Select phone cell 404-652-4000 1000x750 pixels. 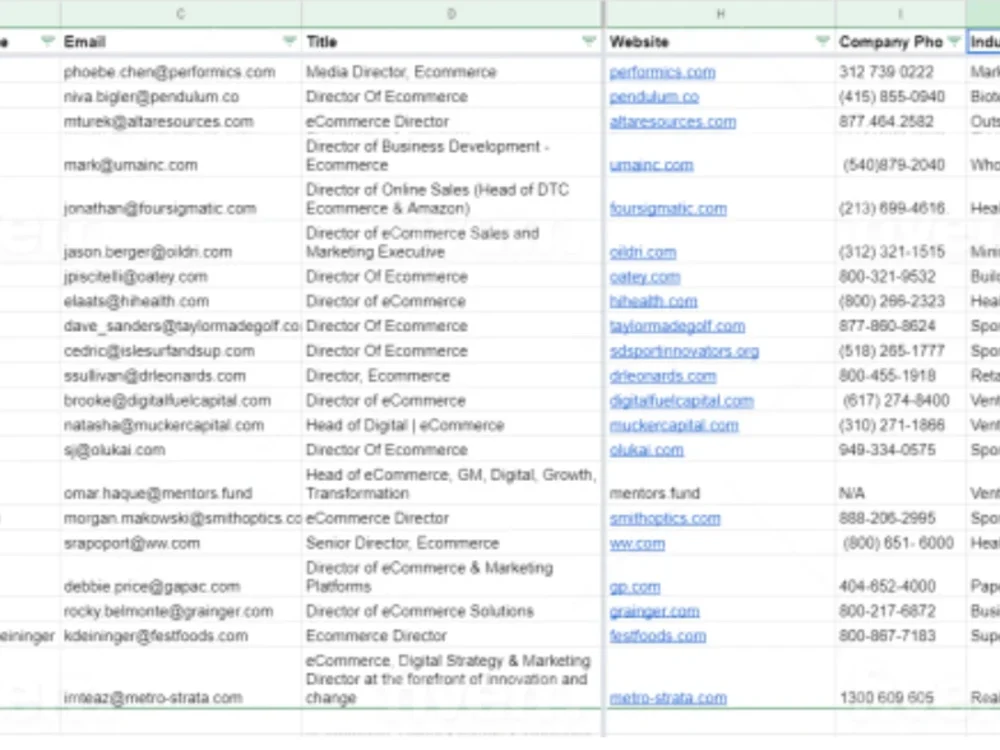[901, 577]
